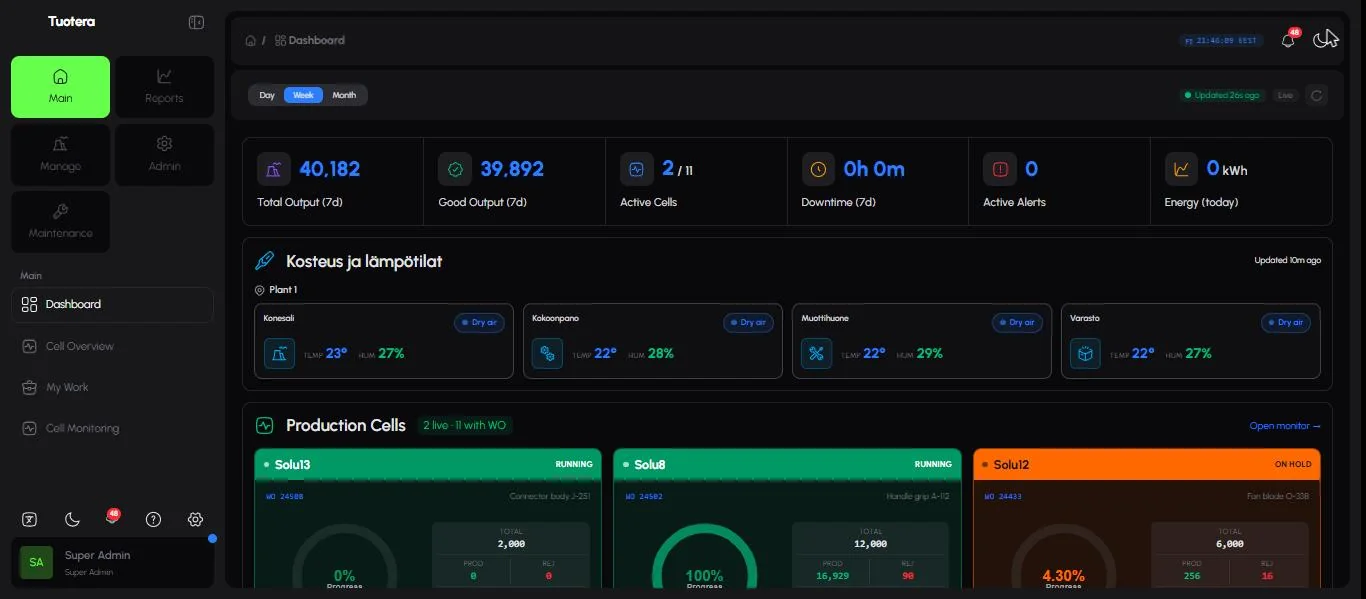Viewport: 1366px width, 599px height.
Task: Click the pen icon beside Kosteus ja lämpötilat
Action: 265,261
